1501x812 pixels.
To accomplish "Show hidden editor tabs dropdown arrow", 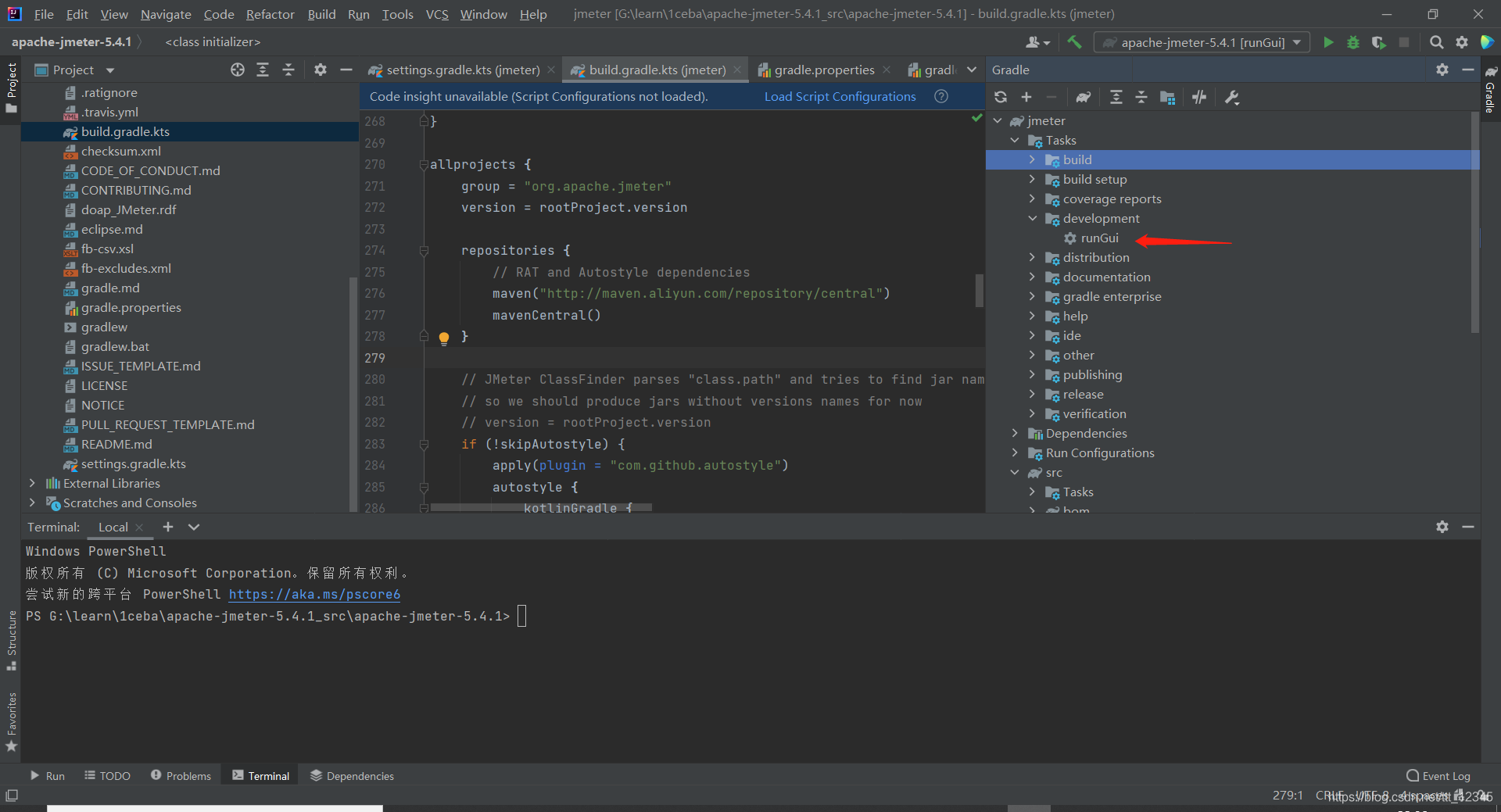I will (972, 70).
